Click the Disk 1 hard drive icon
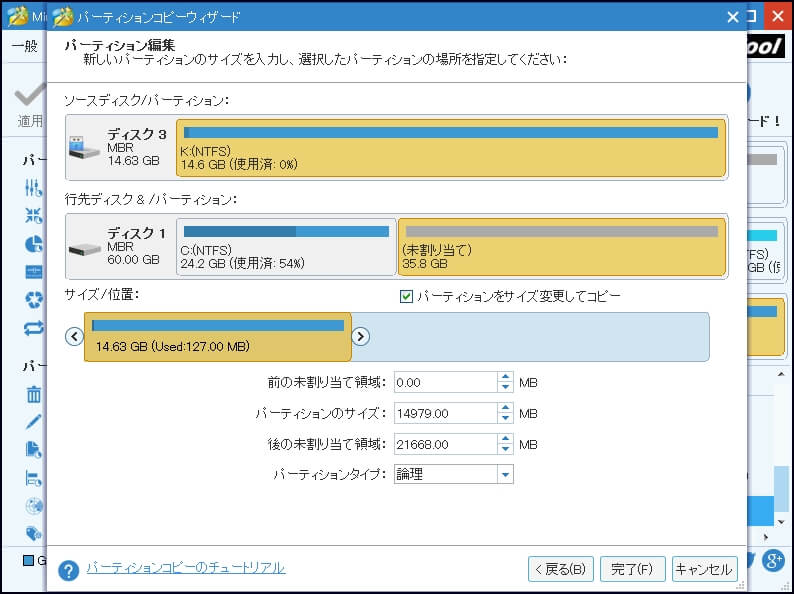Viewport: 794px width, 594px height. coord(84,249)
